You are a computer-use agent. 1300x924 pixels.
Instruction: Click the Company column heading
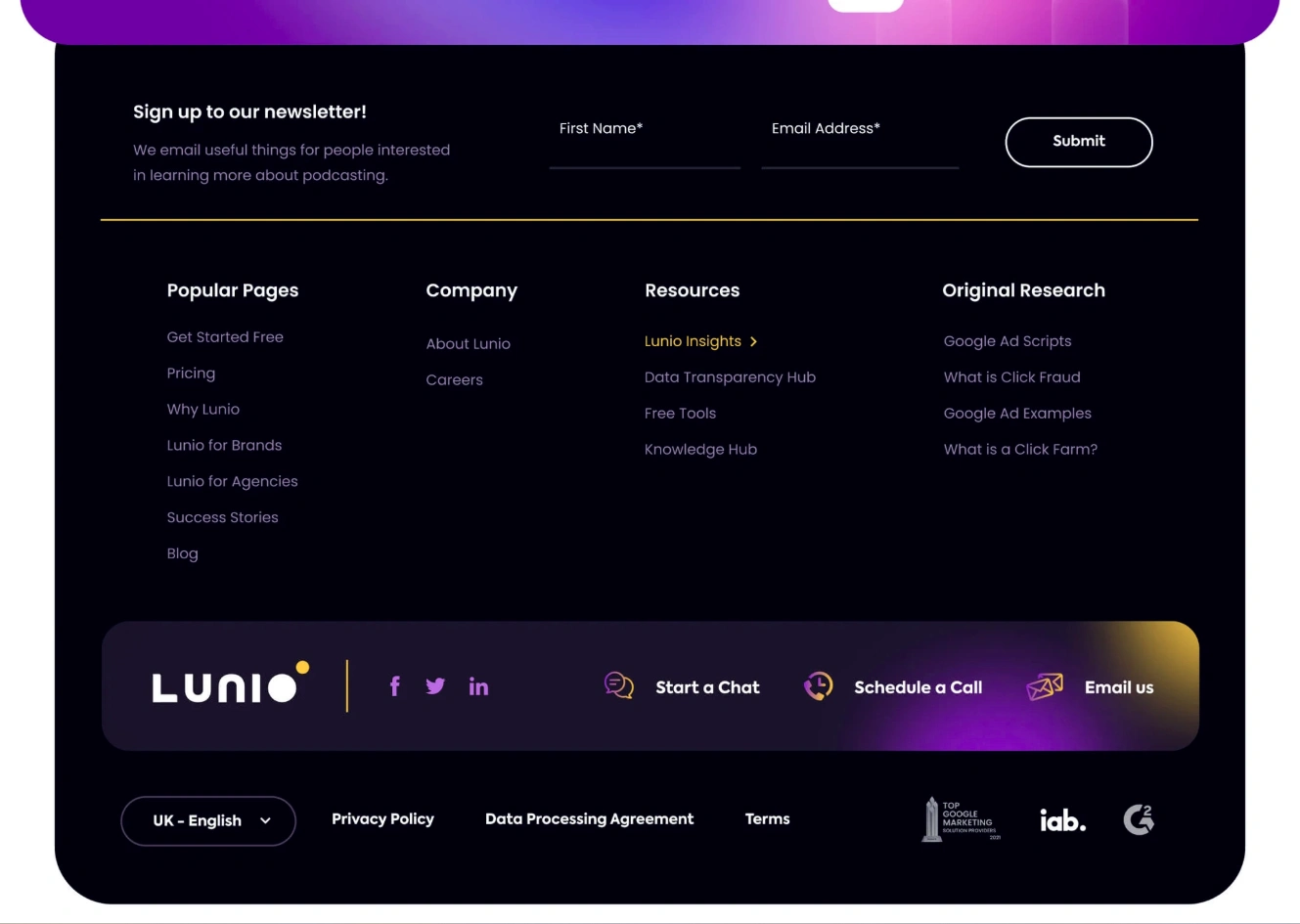pyautogui.click(x=471, y=290)
